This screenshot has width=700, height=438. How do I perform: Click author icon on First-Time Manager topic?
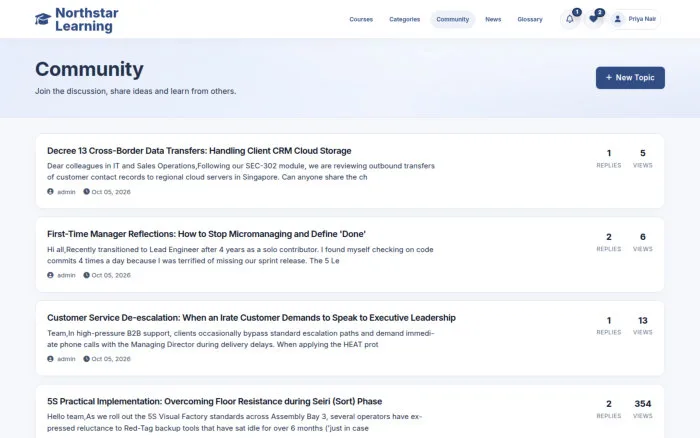(50, 275)
